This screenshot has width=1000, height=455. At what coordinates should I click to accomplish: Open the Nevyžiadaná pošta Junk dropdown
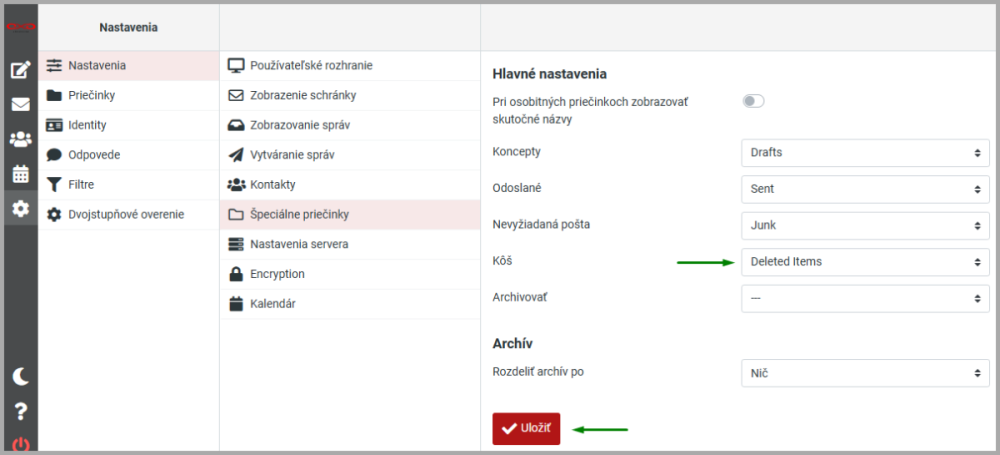point(865,225)
